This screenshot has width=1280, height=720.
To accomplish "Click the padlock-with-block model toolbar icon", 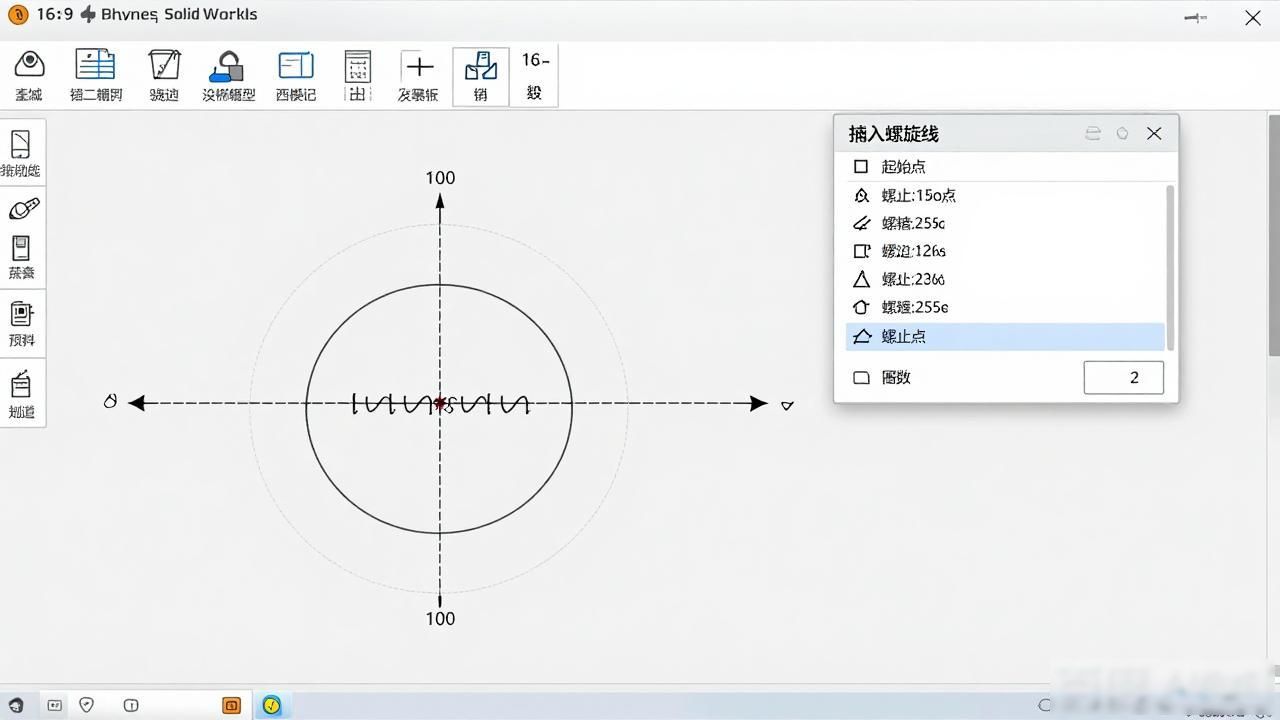I will [228, 66].
